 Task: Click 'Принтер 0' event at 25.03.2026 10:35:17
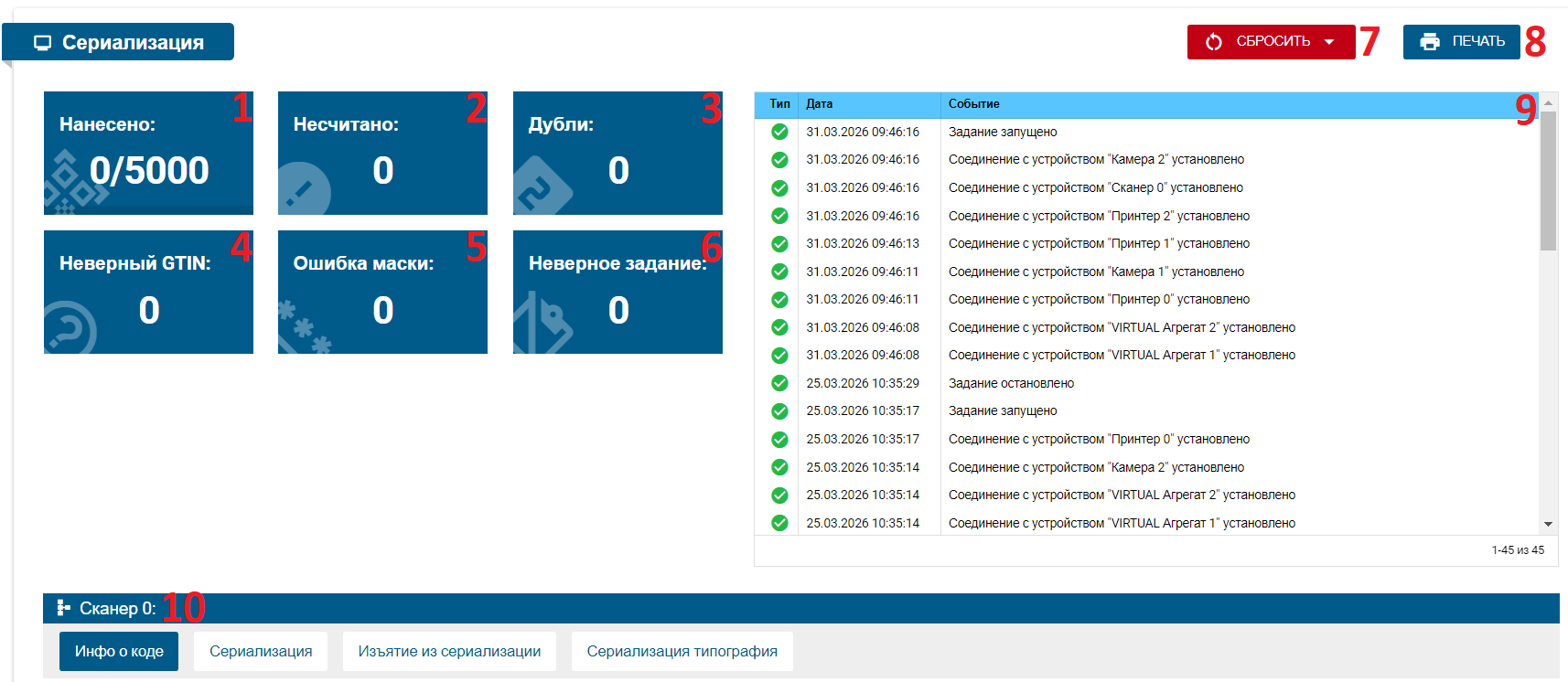[1099, 439]
